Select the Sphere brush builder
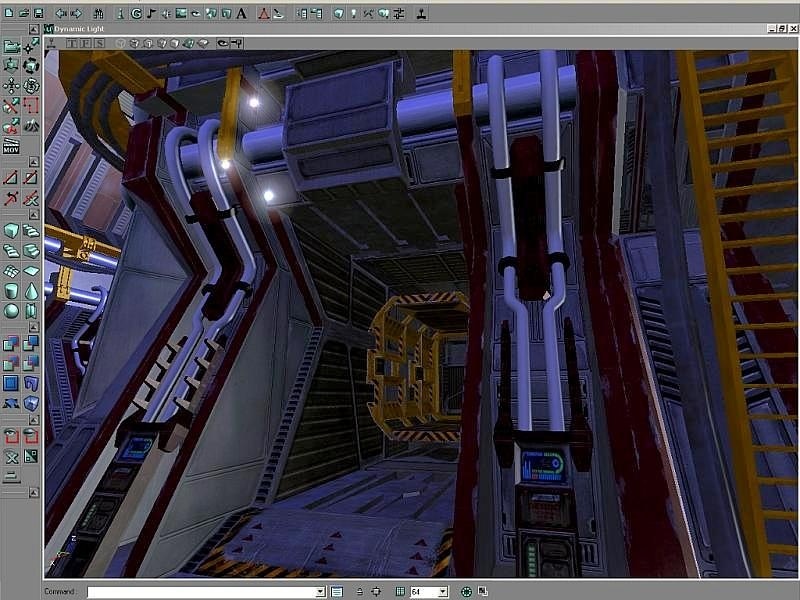The width and height of the screenshot is (800, 600). [11, 311]
